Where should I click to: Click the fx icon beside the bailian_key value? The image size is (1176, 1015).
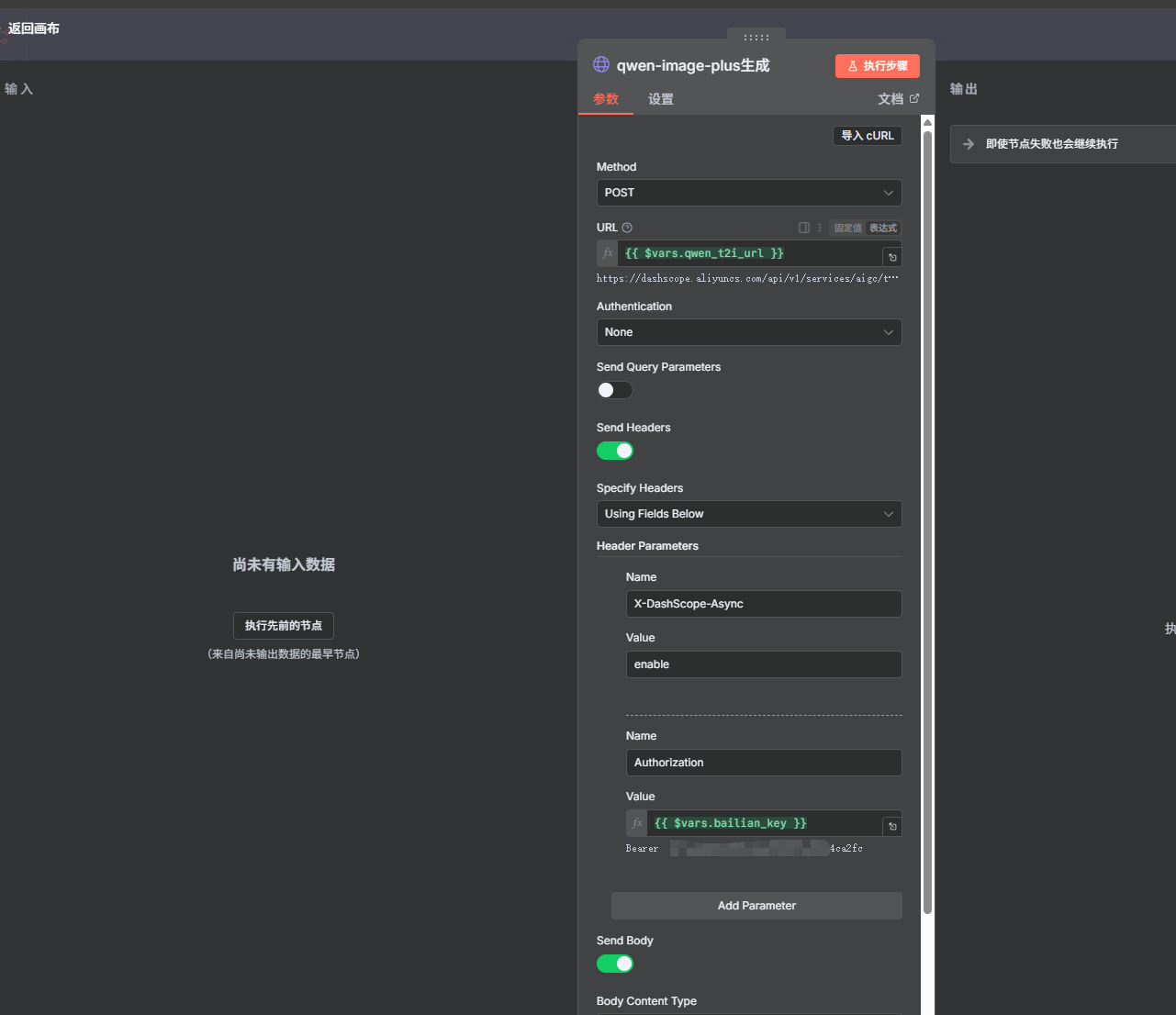pos(637,823)
